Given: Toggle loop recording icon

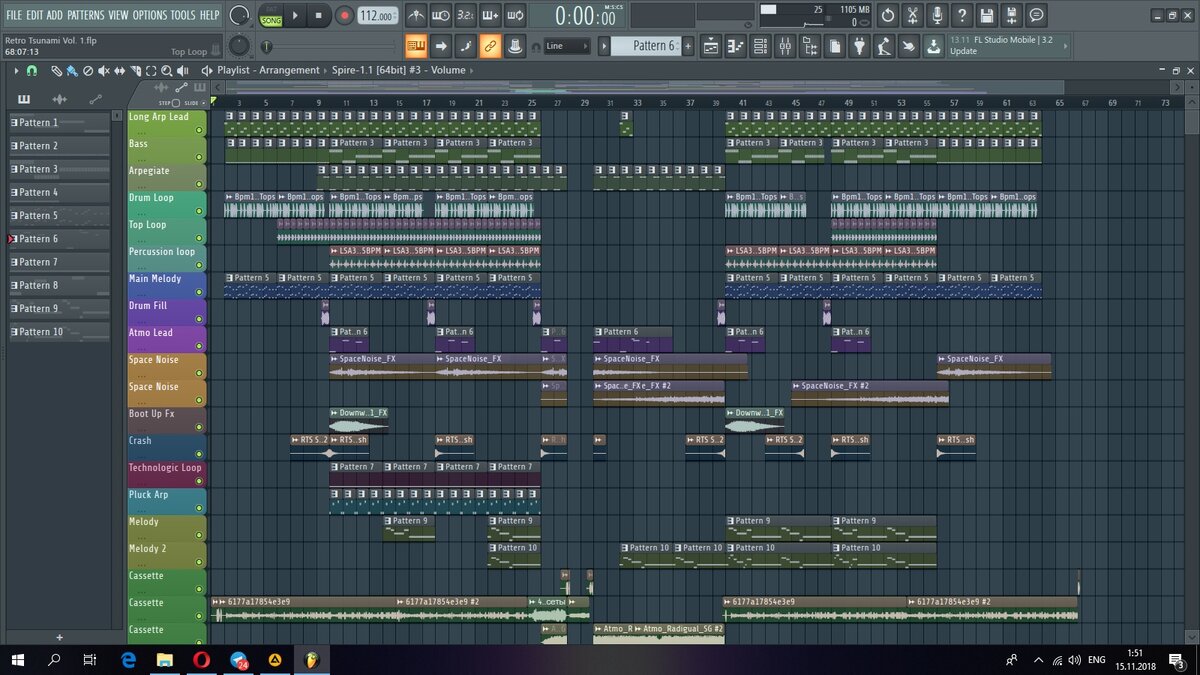Looking at the screenshot, I should pos(515,15).
